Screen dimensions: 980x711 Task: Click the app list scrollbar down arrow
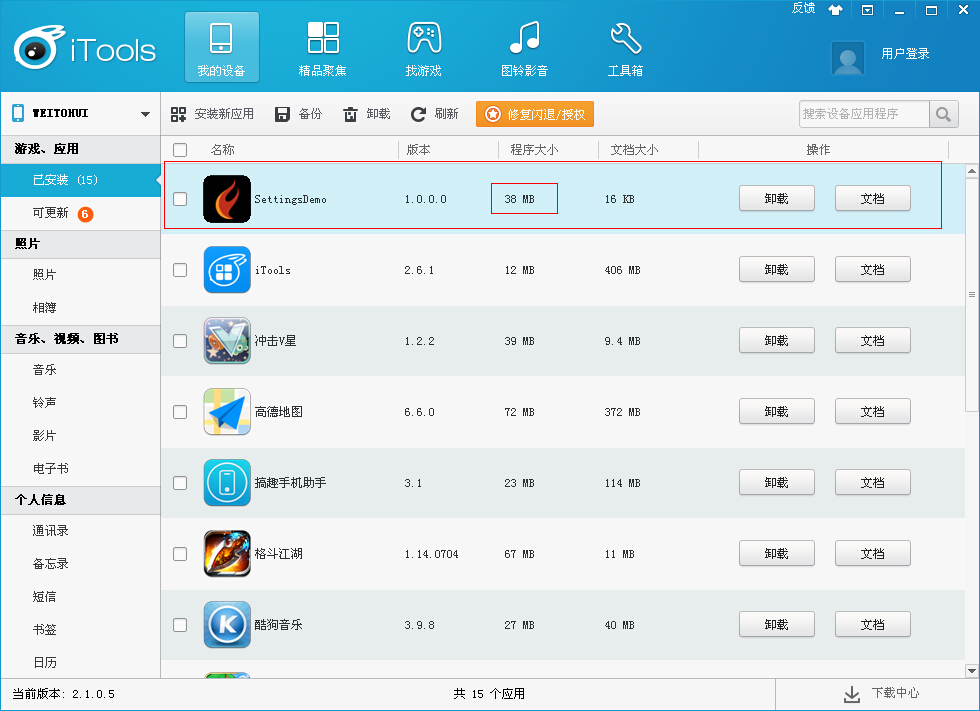(971, 671)
